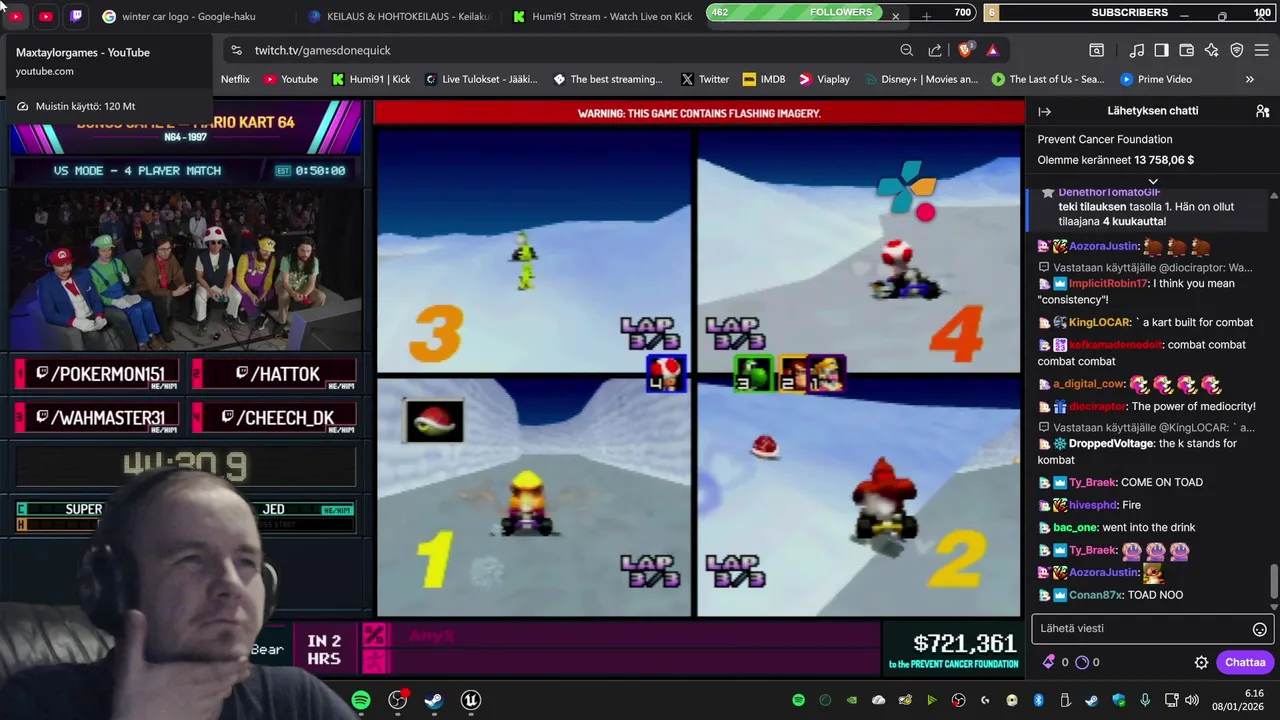Expand the charity banner down chevron

(1152, 181)
